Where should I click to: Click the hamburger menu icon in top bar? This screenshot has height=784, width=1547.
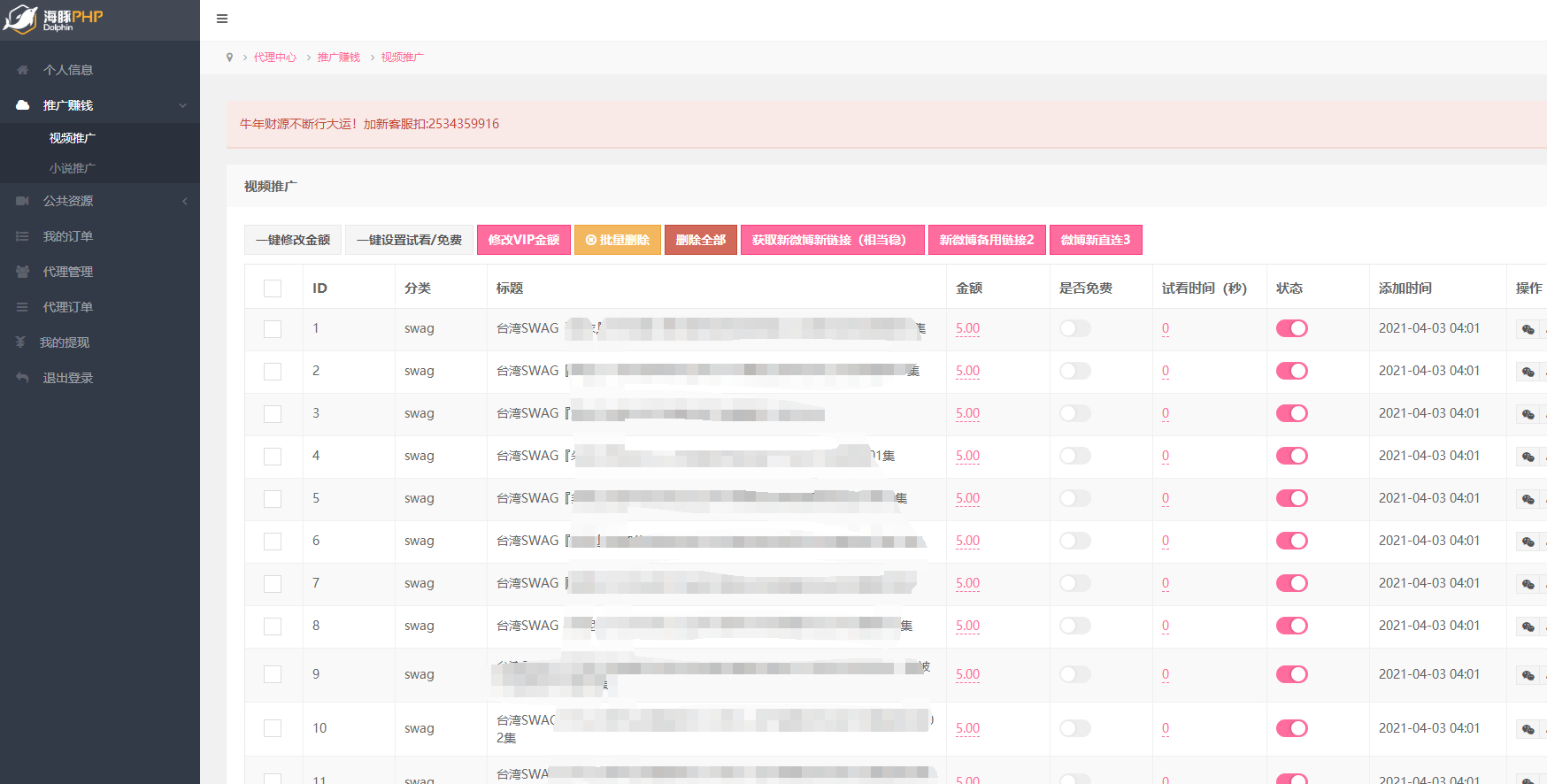coord(222,19)
